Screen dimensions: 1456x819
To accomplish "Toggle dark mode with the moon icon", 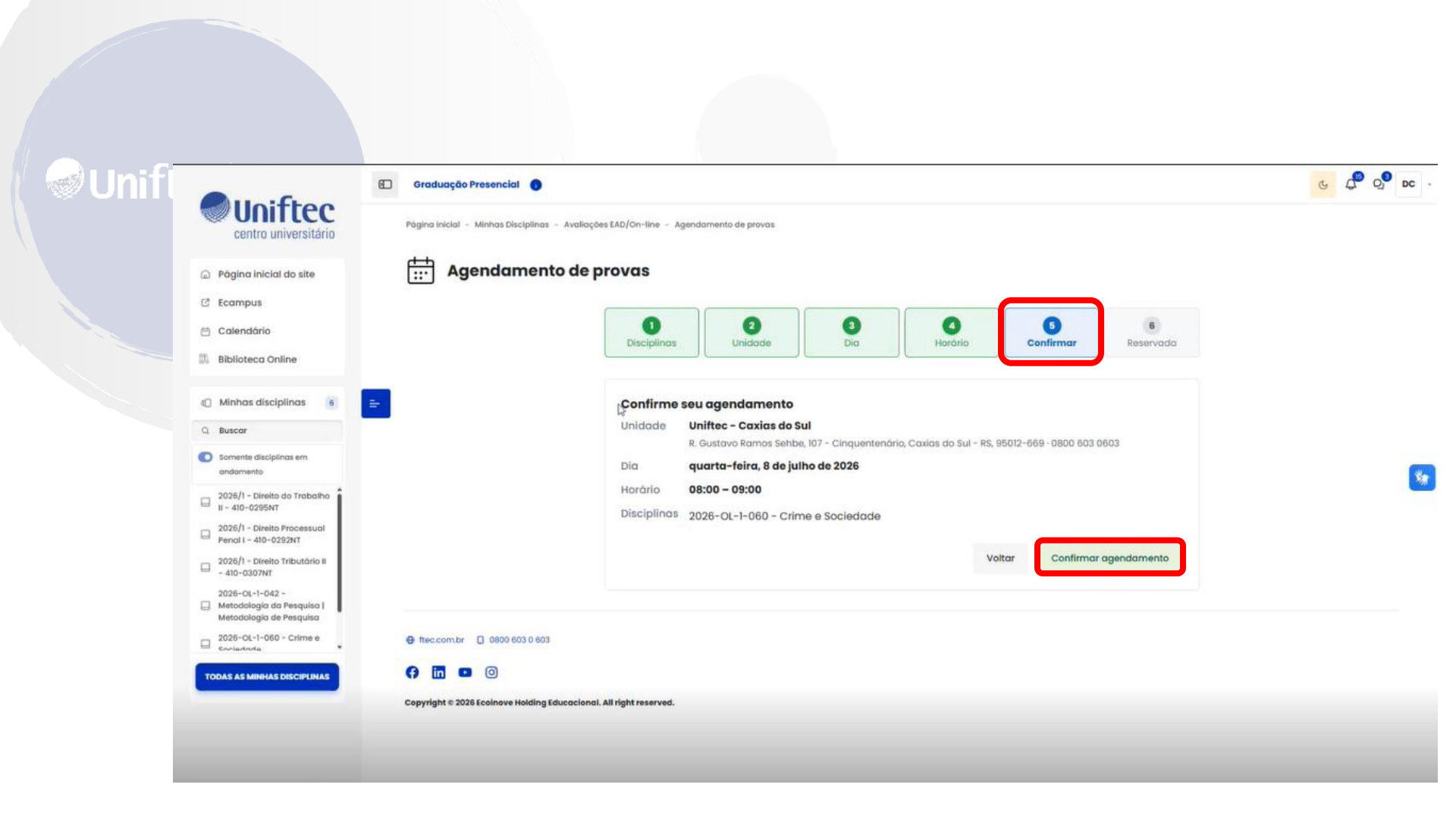I will click(x=1323, y=184).
